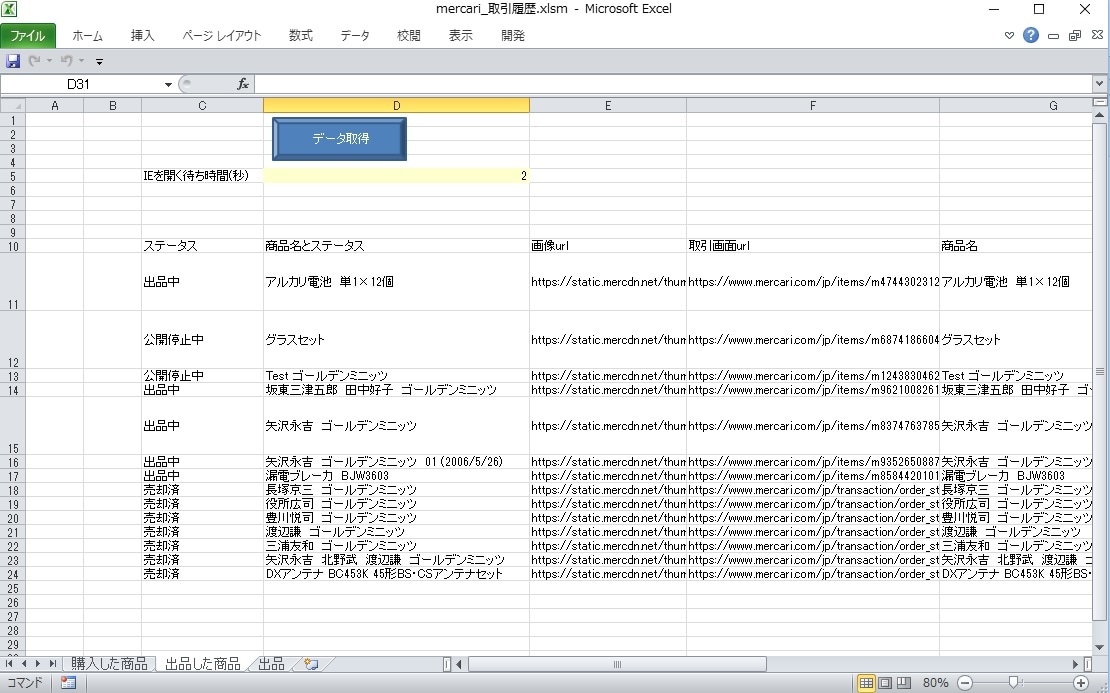Open the 表示 ribbon tab
This screenshot has width=1110, height=693.
point(460,35)
